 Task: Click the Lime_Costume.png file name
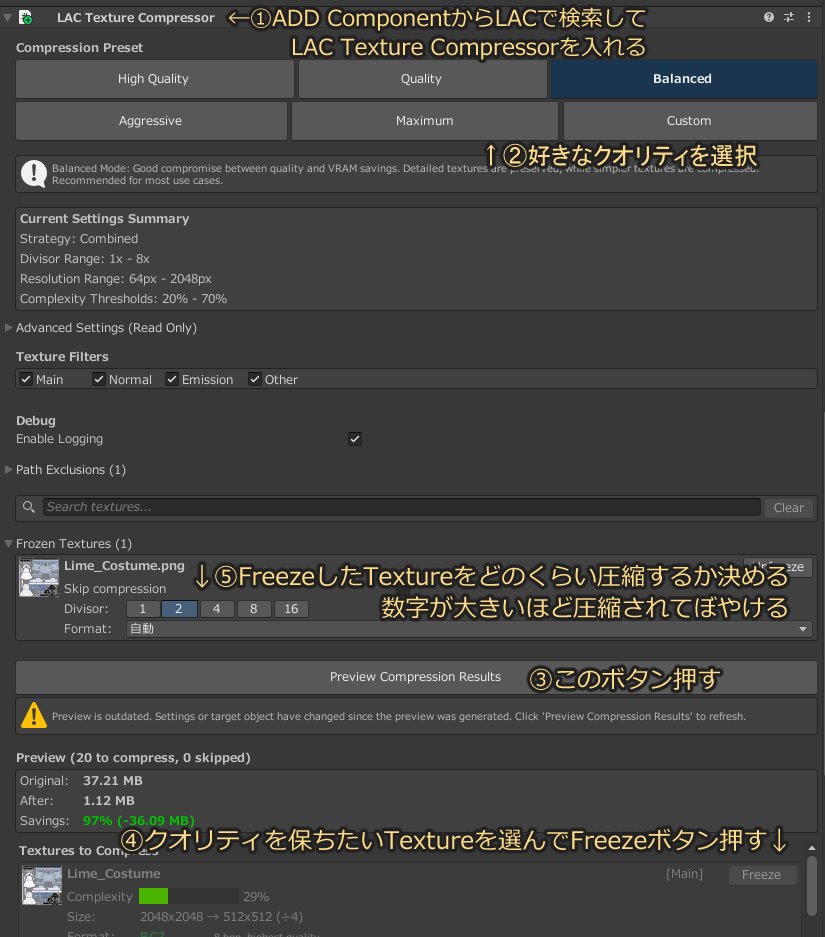[x=124, y=566]
